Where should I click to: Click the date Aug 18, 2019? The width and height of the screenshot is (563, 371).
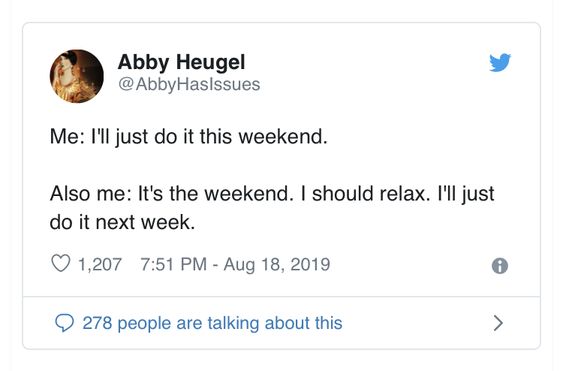pos(277,265)
